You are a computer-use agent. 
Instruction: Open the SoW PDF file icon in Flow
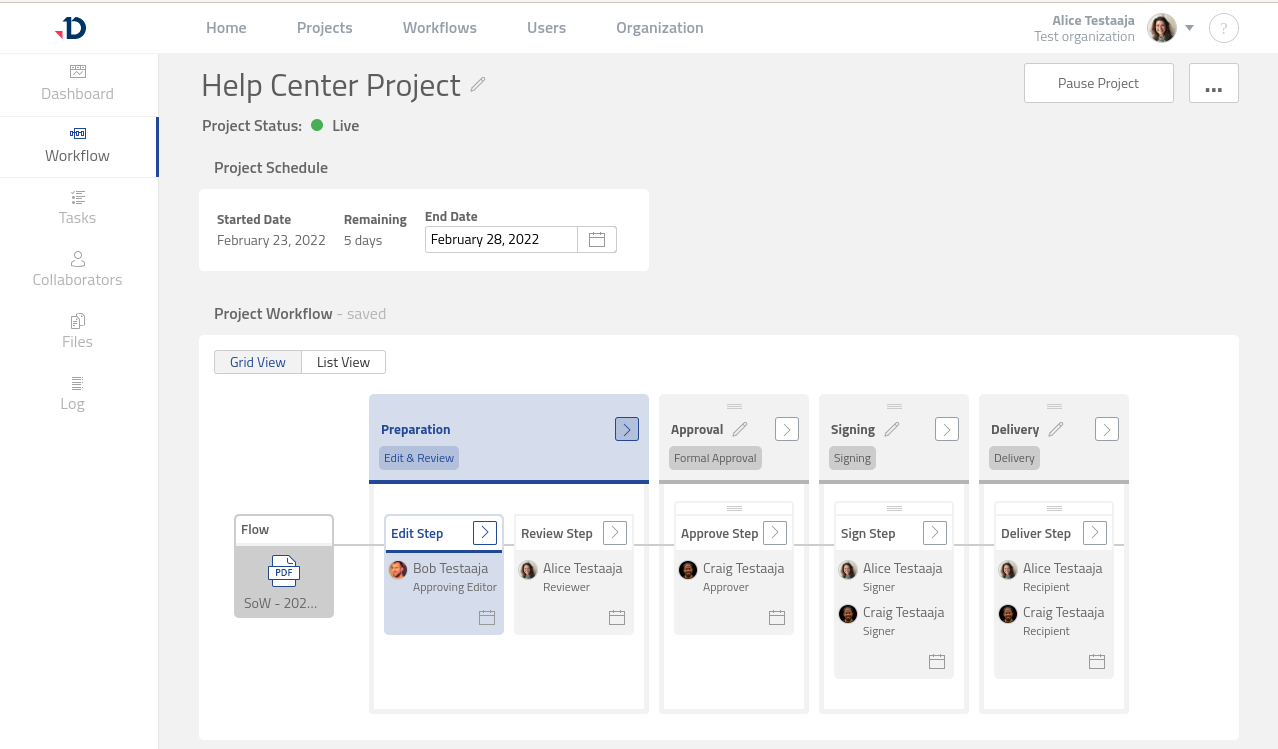[x=284, y=571]
